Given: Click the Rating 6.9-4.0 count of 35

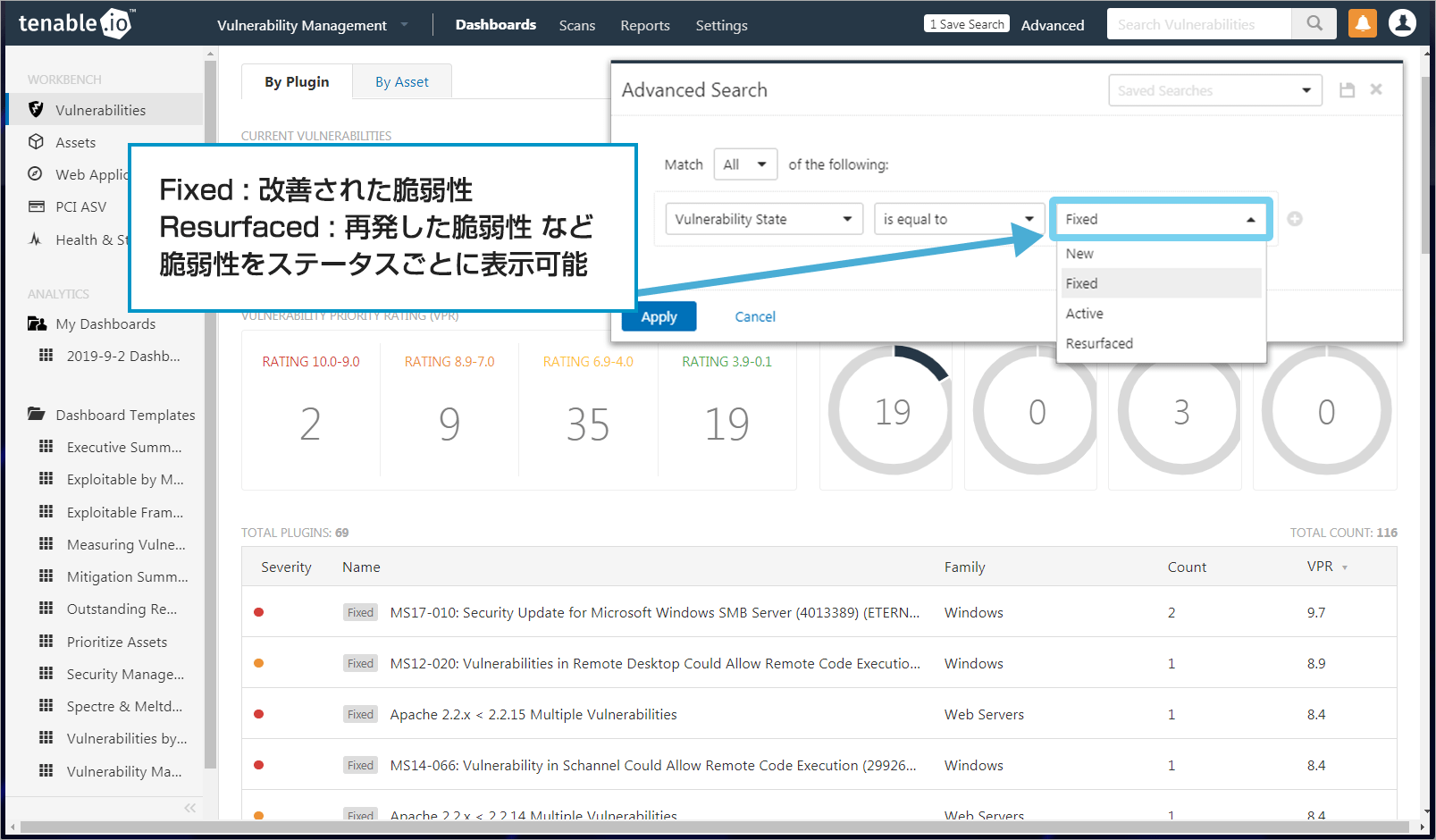Looking at the screenshot, I should 588,424.
